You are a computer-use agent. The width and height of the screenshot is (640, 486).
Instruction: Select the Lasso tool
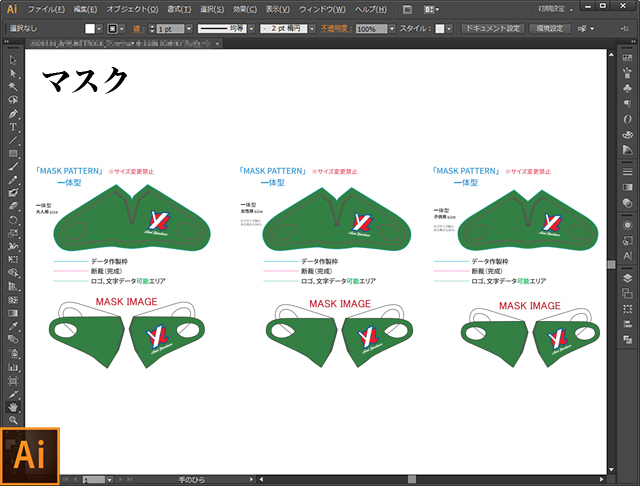[13, 100]
